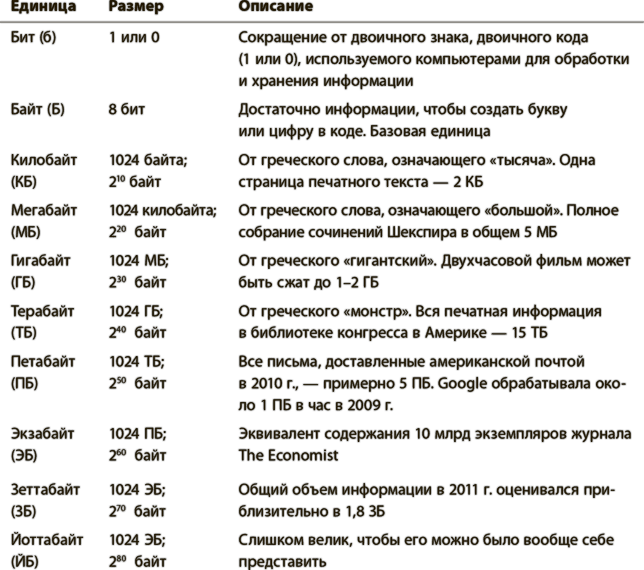The height and width of the screenshot is (570, 644).
Task: Click the 'Описание' column header
Action: (x=276, y=7)
